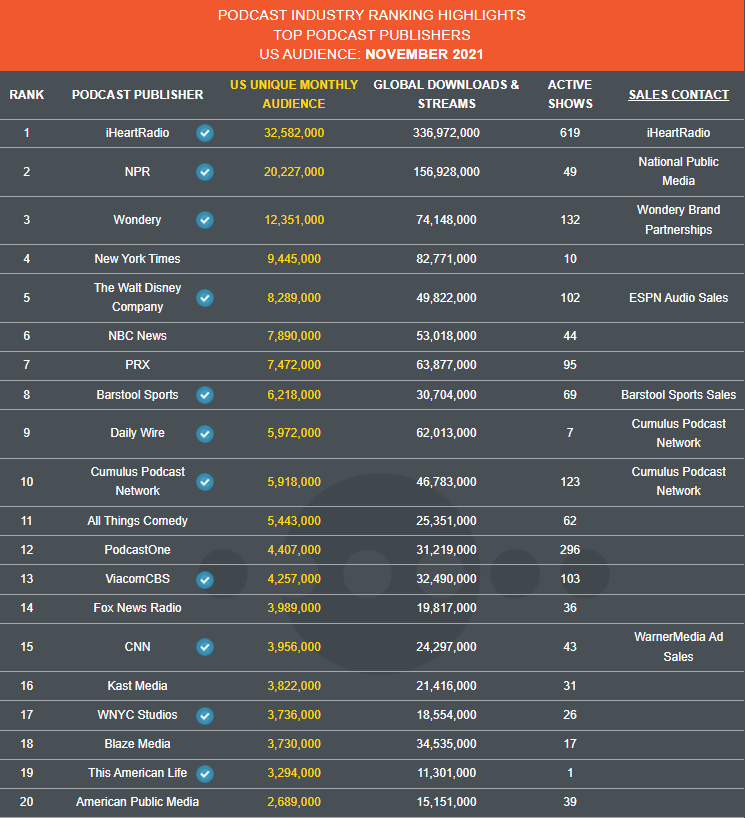Click the checkmark icon next to WNYC Studios
This screenshot has height=818, width=745.
pos(205,715)
